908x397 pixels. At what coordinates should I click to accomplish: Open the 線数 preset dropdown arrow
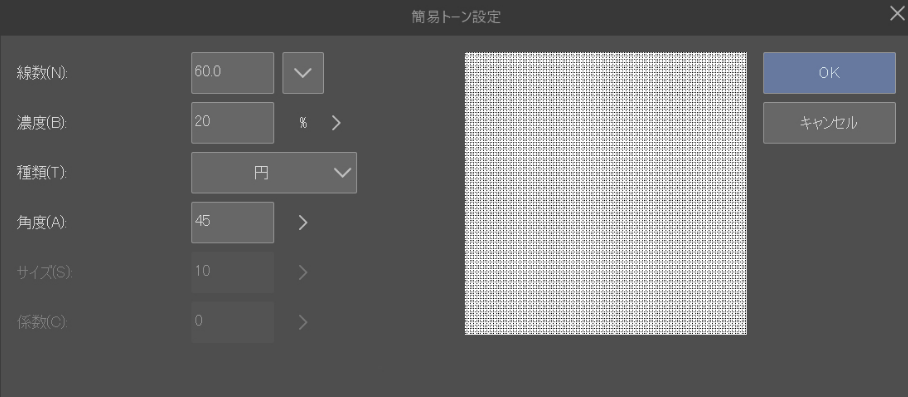point(303,73)
